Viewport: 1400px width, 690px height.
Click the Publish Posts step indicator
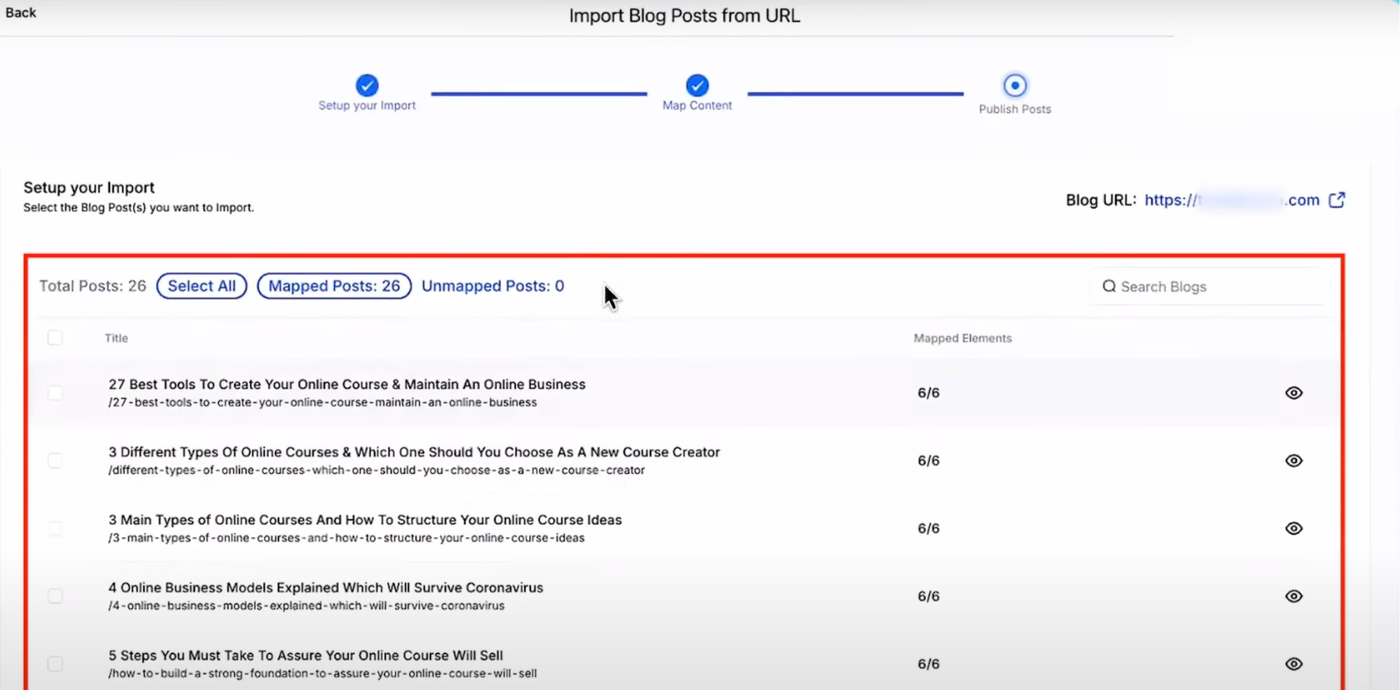click(x=1015, y=85)
